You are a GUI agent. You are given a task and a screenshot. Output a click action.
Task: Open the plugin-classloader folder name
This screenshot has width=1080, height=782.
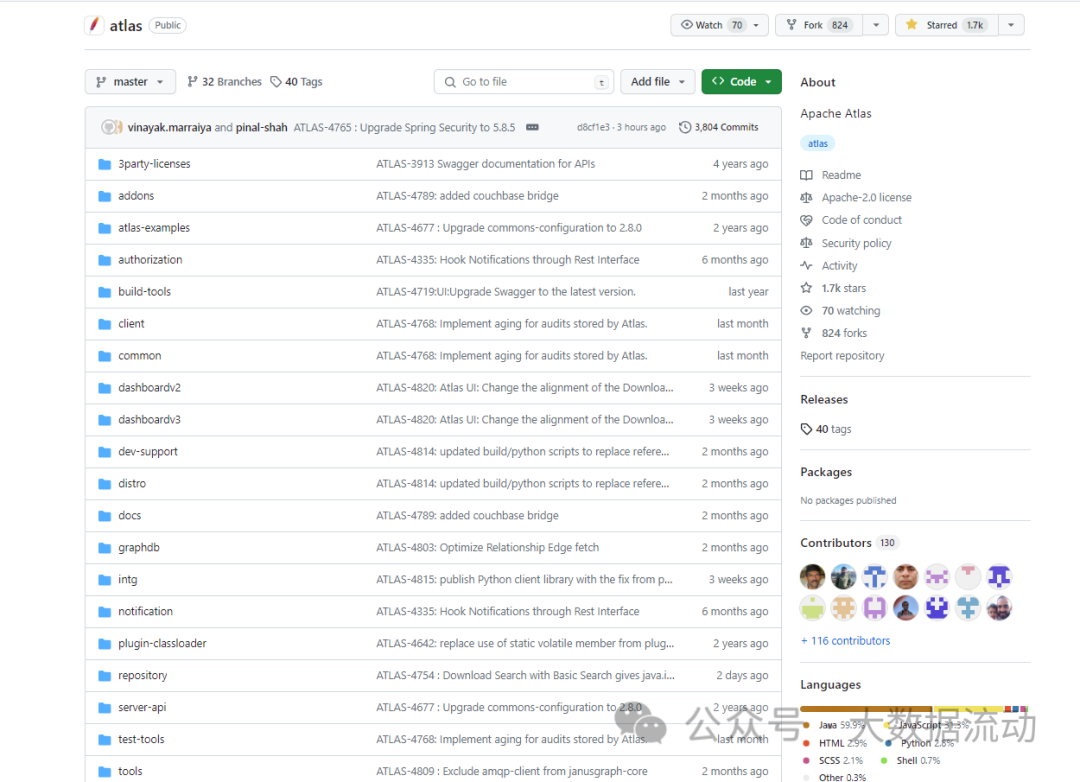tap(162, 644)
